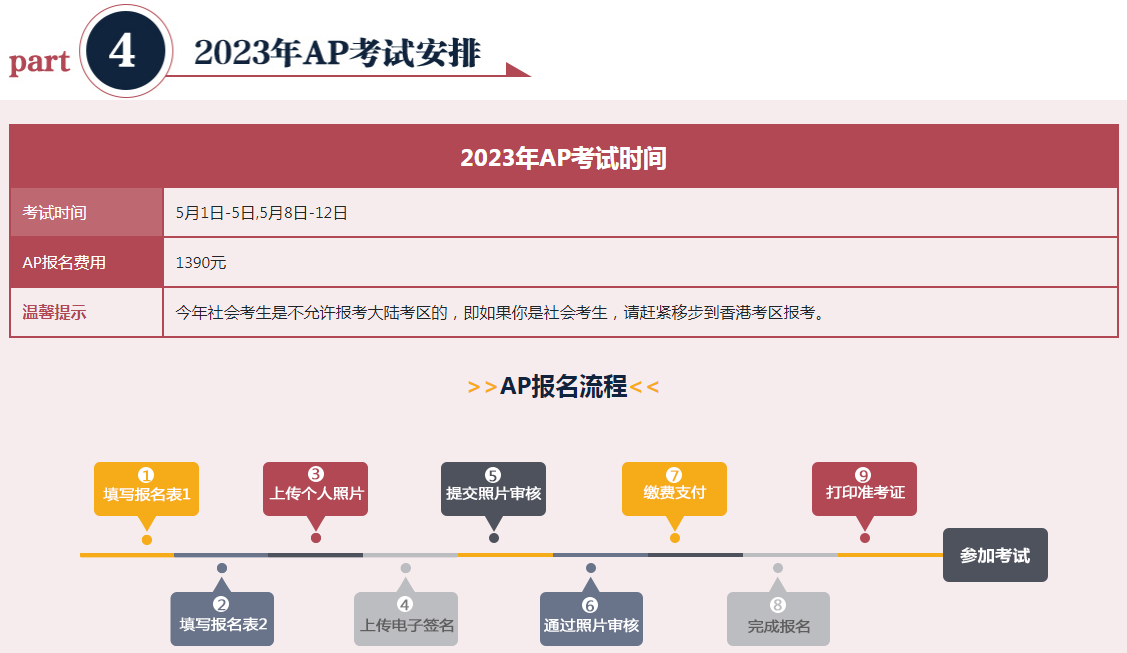
Task: Click the word part in the header
Action: click(x=40, y=62)
